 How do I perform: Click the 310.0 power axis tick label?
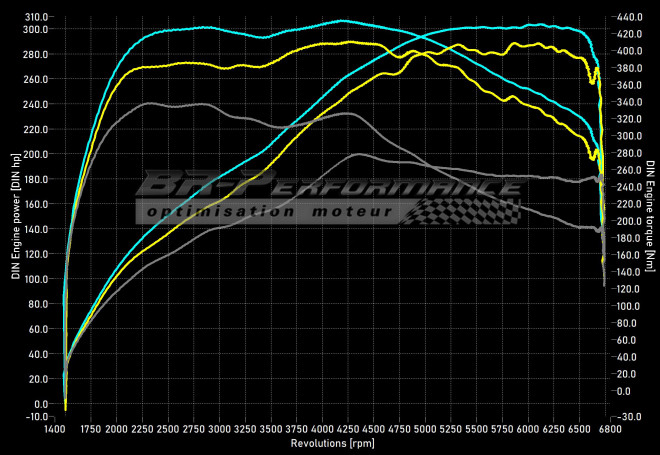(37, 17)
